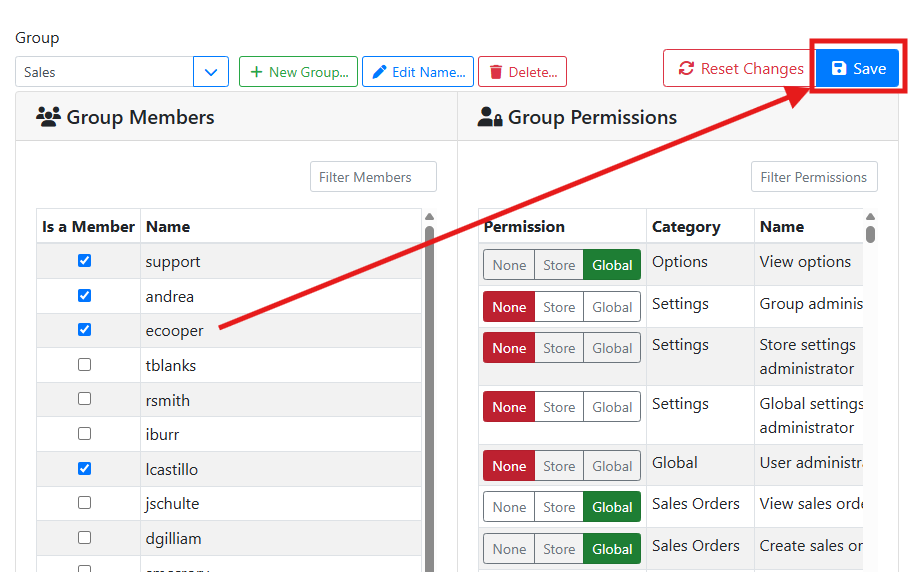Click the Save button with disk icon
Viewport: 917px width, 572px height.
[x=858, y=69]
